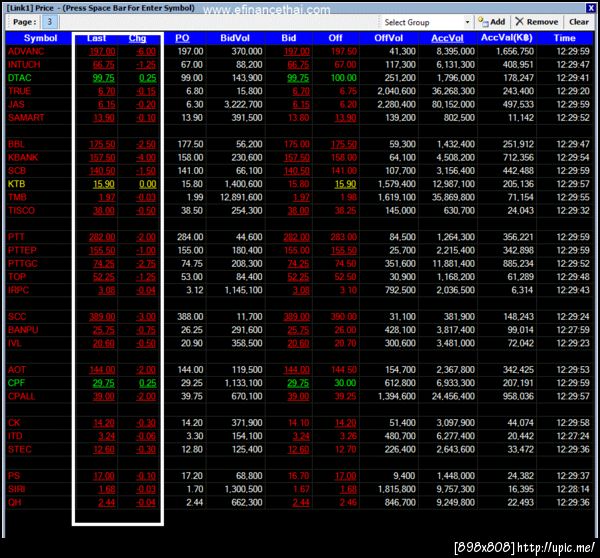The image size is (600, 558).
Task: Click the Clear button
Action: [579, 22]
